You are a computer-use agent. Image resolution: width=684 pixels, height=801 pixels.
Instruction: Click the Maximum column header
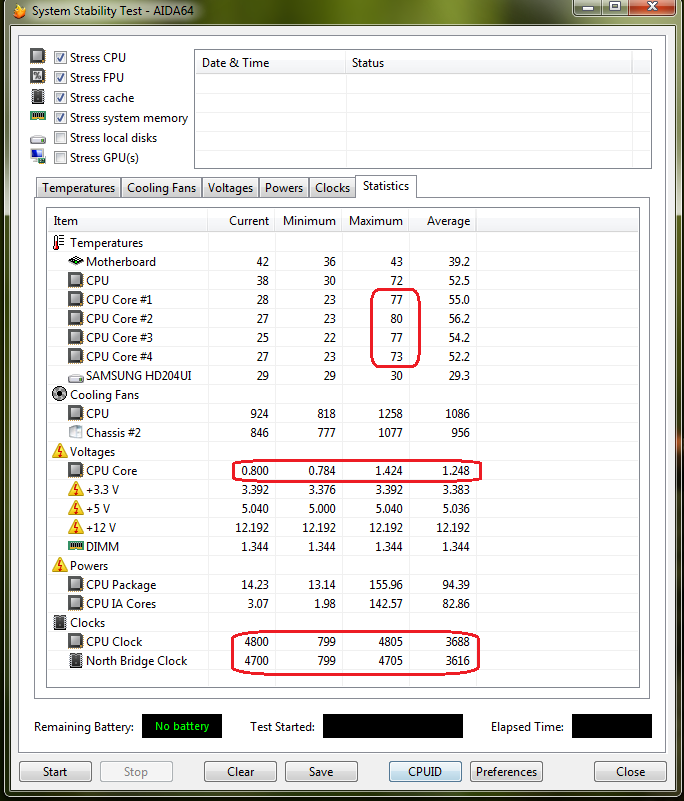[x=375, y=221]
